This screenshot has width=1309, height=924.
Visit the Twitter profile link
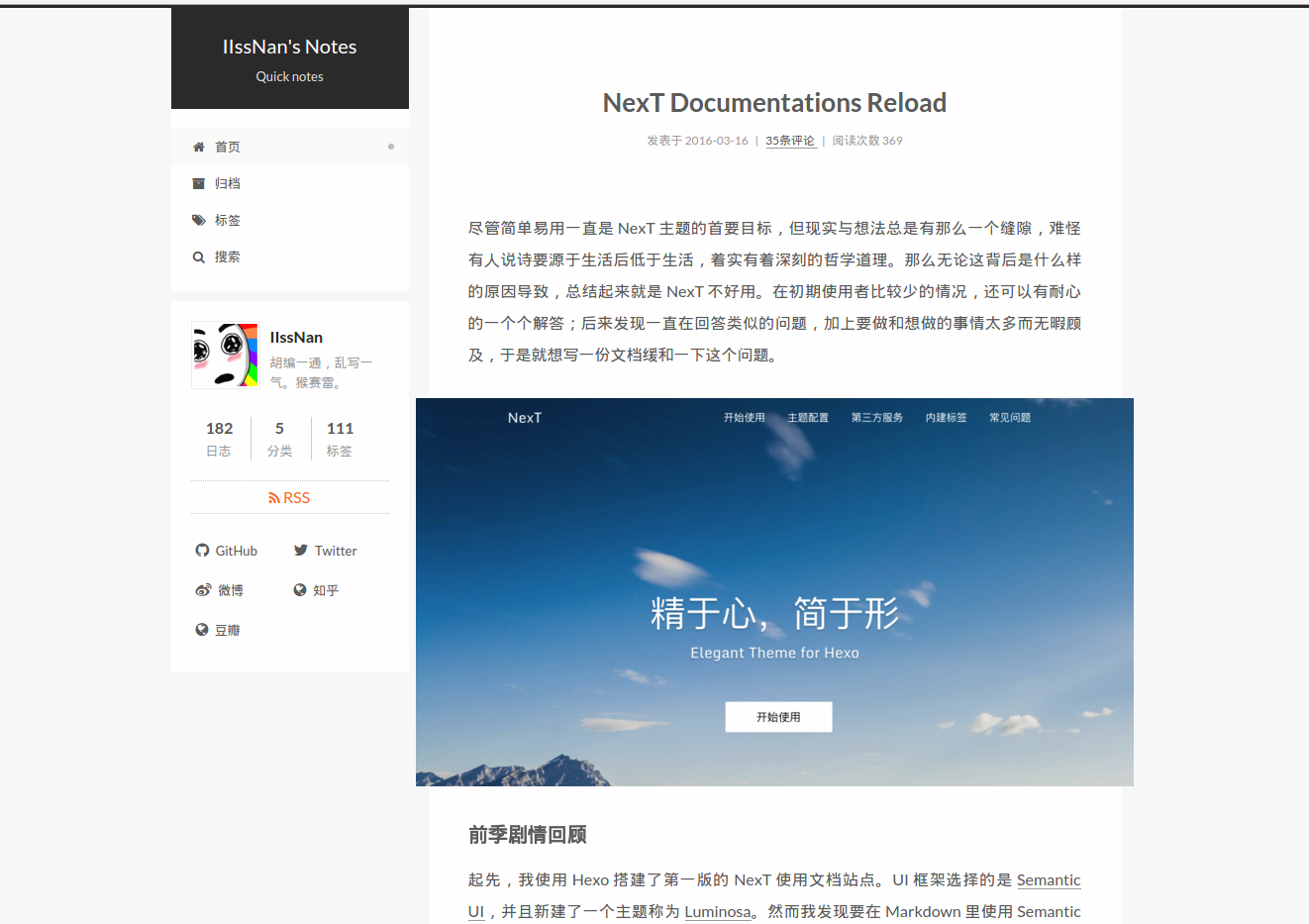pyautogui.click(x=326, y=551)
